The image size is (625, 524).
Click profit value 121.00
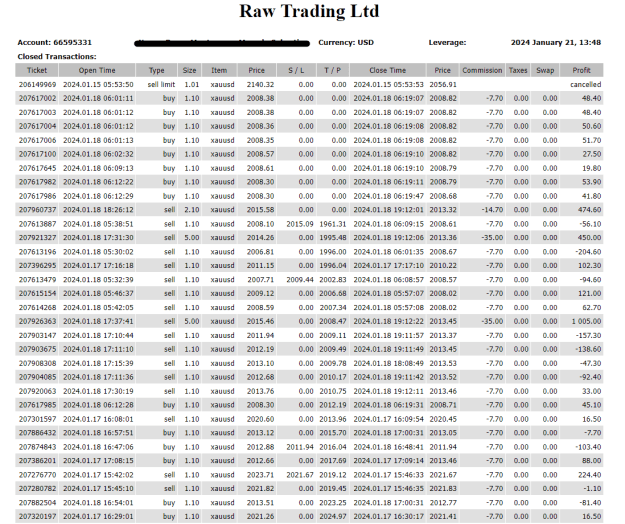590,294
